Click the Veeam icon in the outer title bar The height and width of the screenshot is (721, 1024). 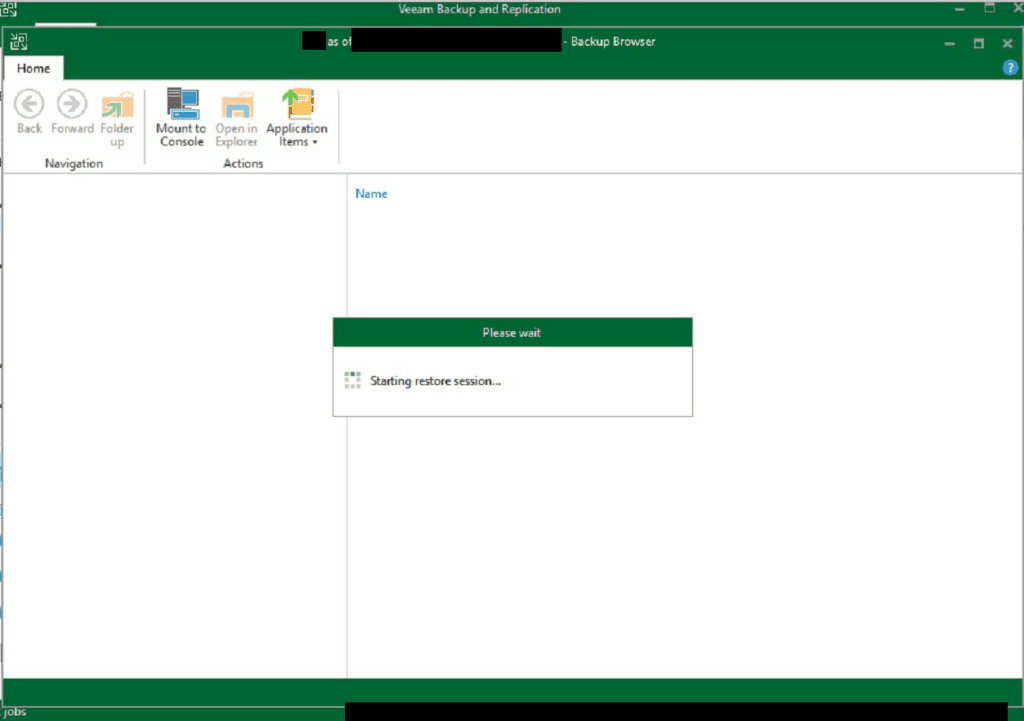[x=8, y=9]
